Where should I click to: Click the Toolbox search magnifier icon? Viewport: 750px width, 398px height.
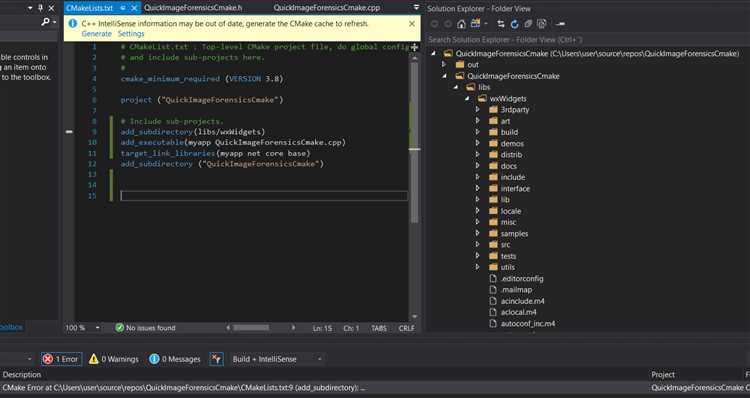pyautogui.click(x=45, y=22)
